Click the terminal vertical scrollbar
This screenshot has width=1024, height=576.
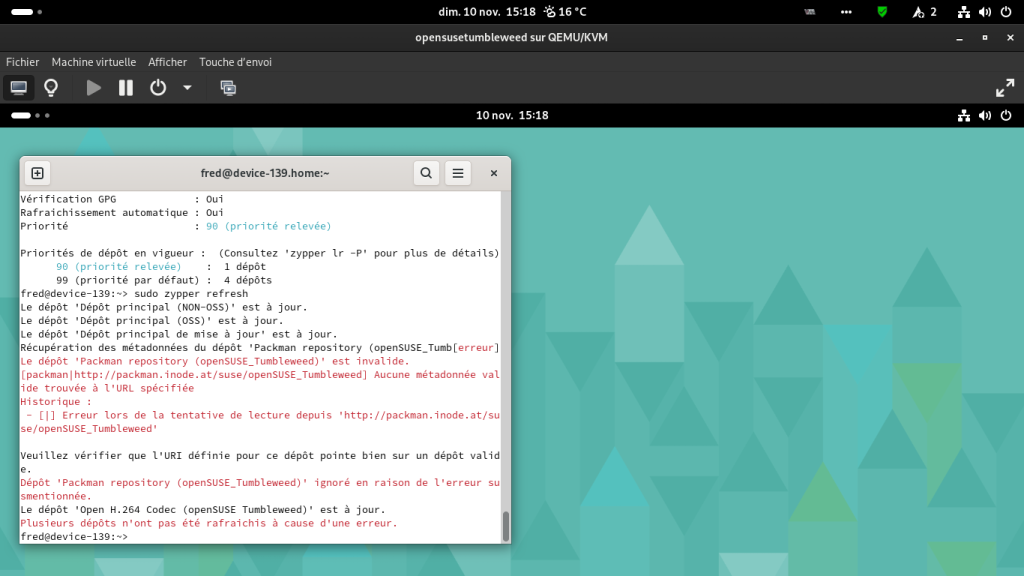point(505,526)
